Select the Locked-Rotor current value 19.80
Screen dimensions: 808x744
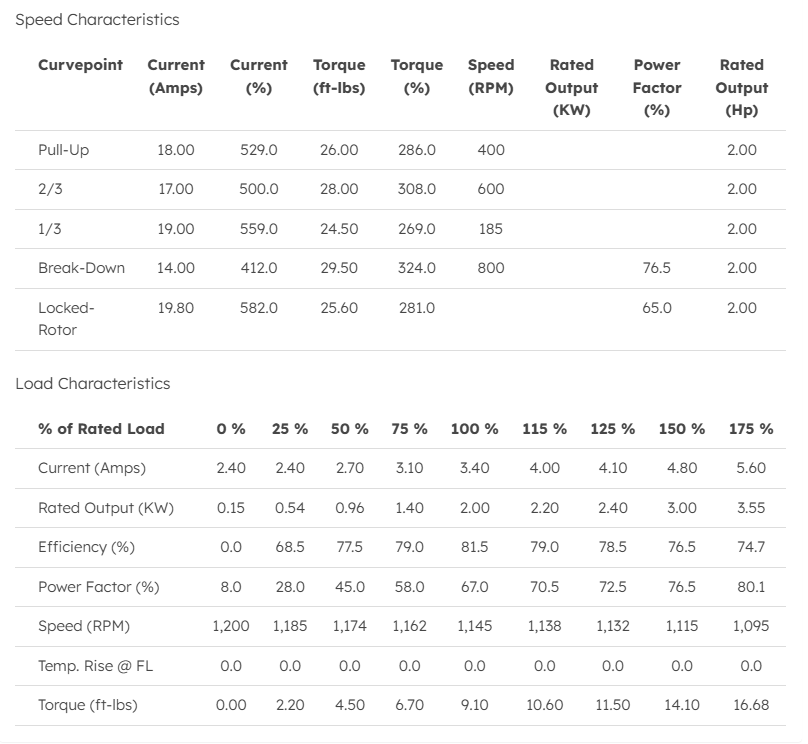[x=176, y=308]
